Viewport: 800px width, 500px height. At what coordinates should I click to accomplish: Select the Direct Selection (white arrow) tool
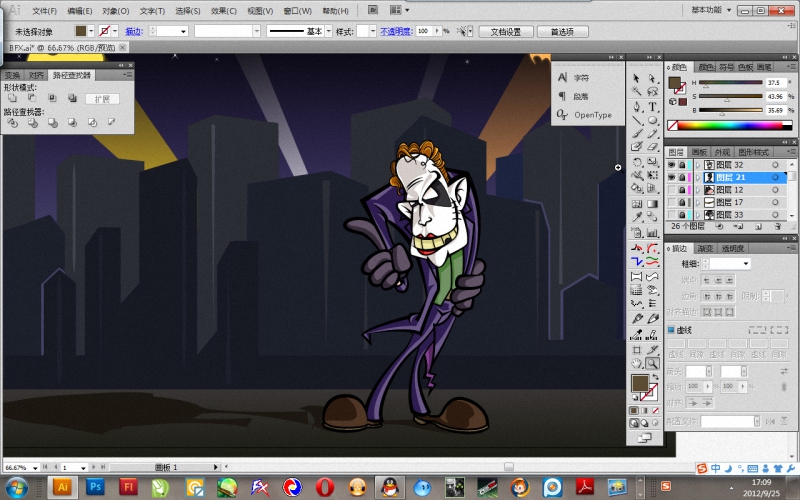pos(652,78)
